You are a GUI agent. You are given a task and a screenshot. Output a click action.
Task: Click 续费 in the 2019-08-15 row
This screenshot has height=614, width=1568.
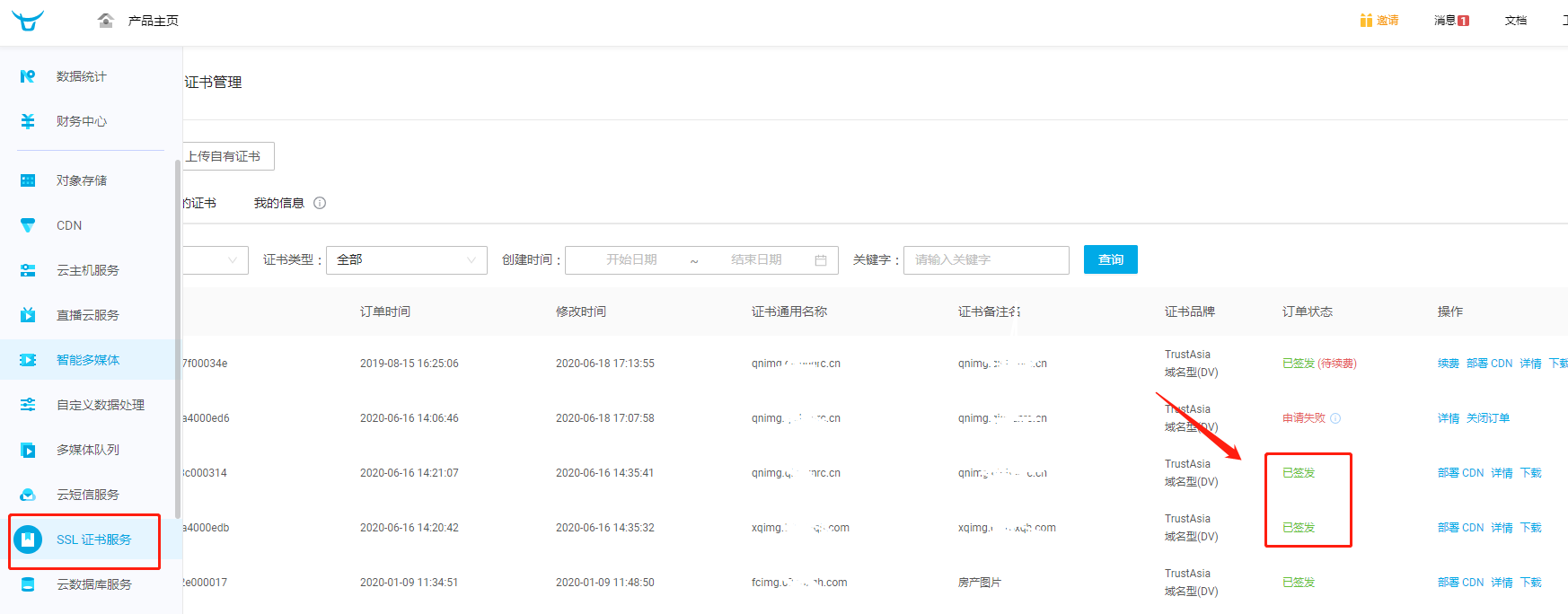point(1448,364)
